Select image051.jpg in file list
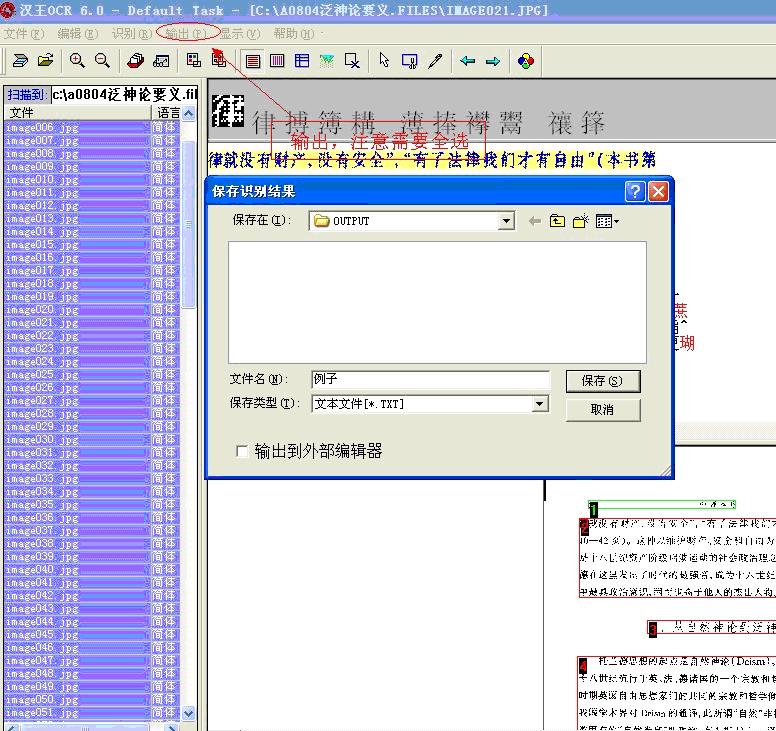 point(92,713)
